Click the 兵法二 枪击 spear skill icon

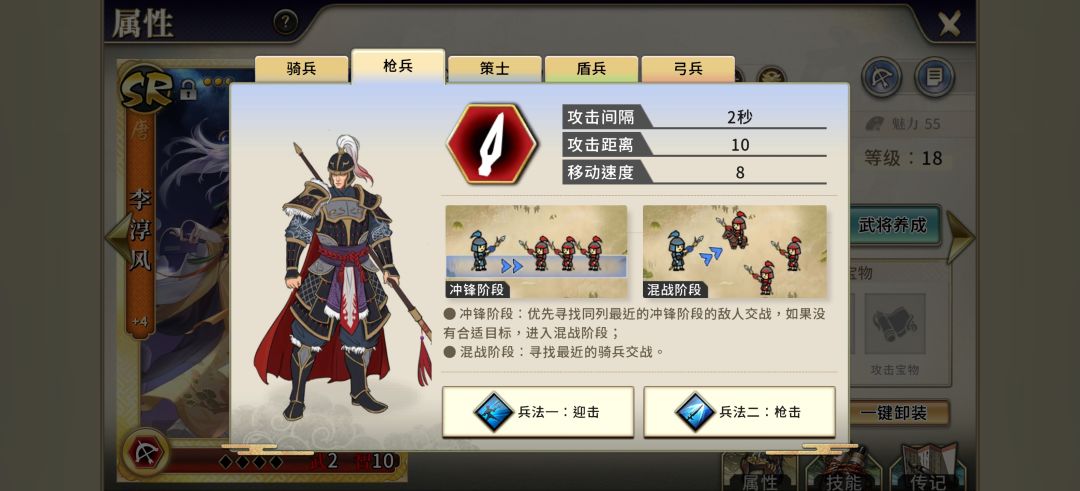(695, 412)
